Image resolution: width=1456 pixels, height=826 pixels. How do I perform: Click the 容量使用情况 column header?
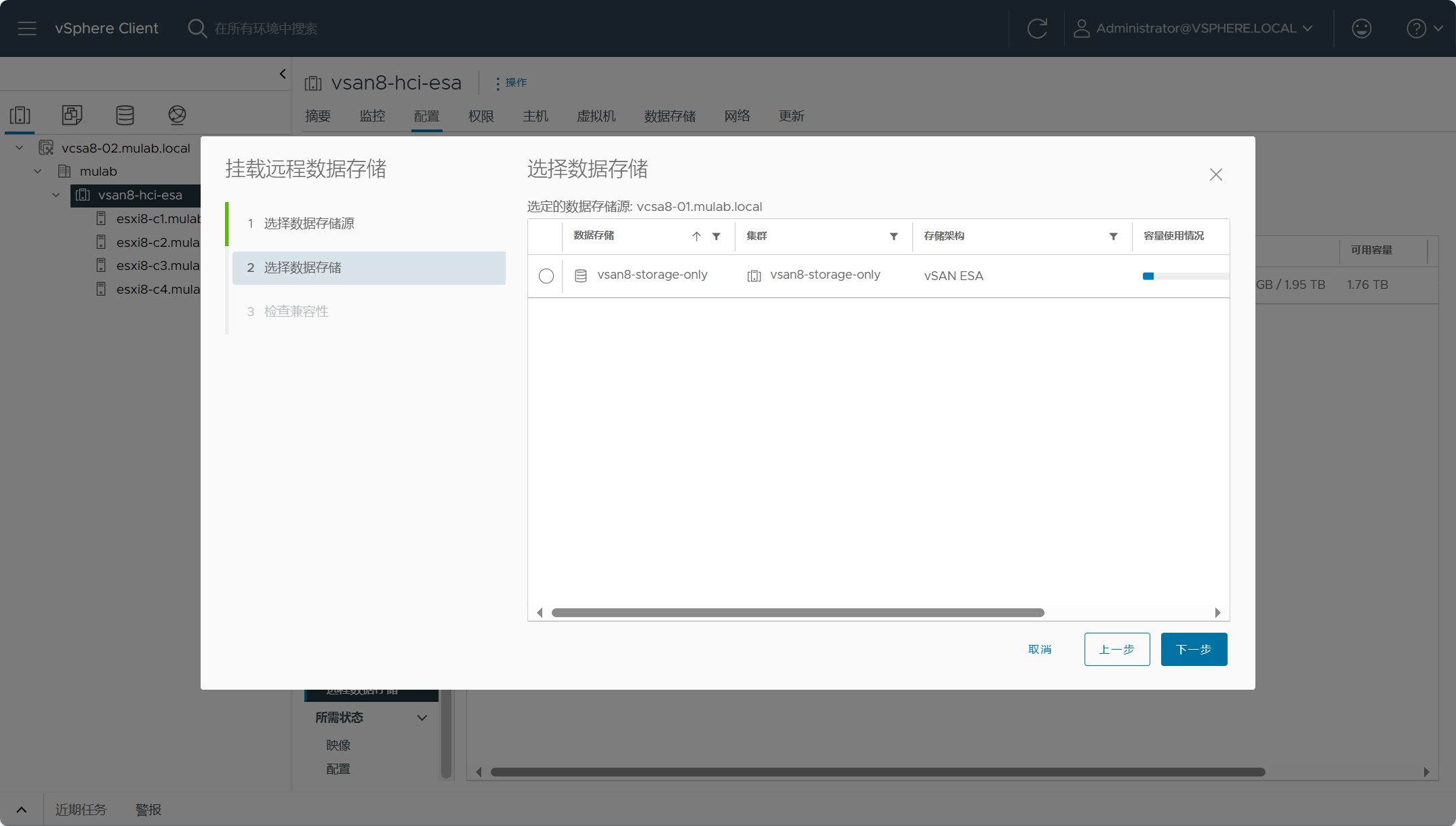1174,236
